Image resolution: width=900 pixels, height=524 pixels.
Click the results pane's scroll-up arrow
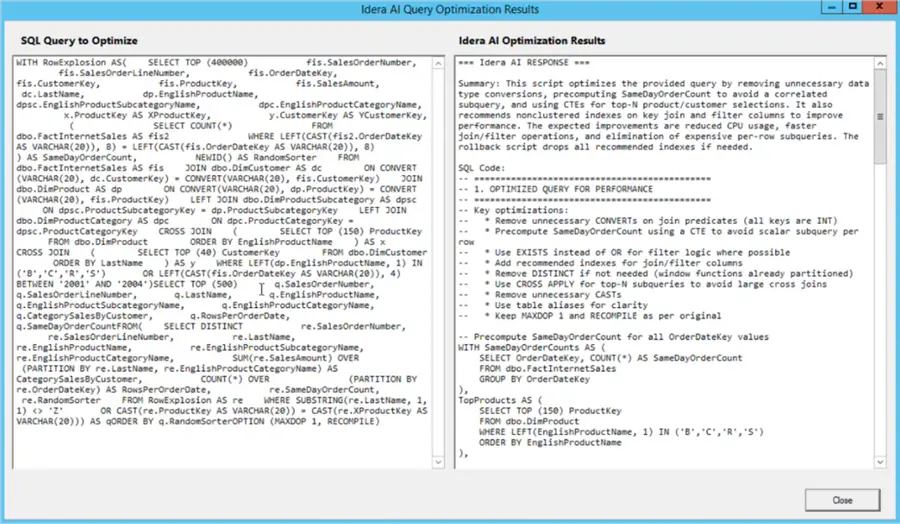tap(880, 63)
